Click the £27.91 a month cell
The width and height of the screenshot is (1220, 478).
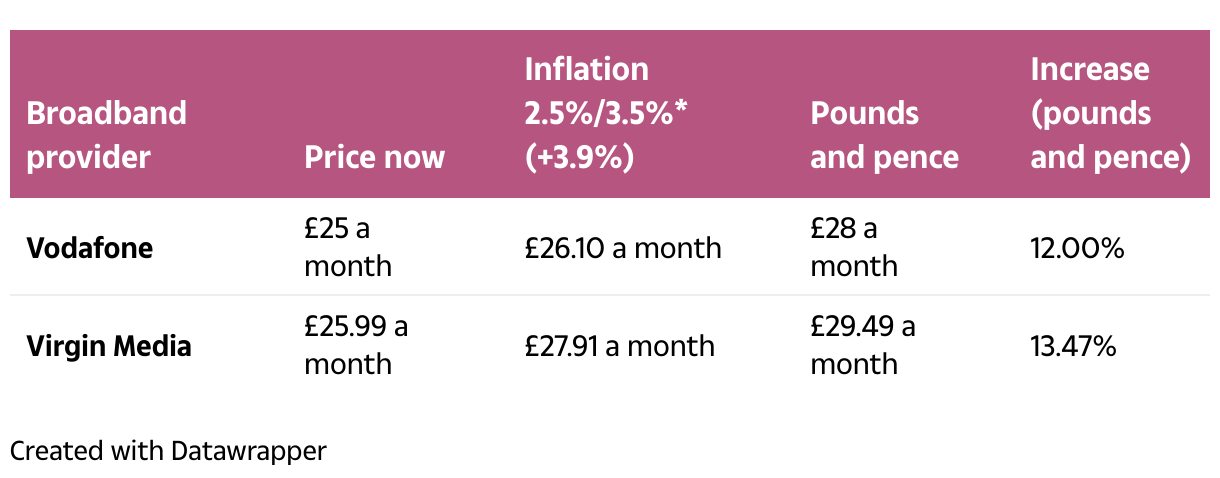(620, 346)
